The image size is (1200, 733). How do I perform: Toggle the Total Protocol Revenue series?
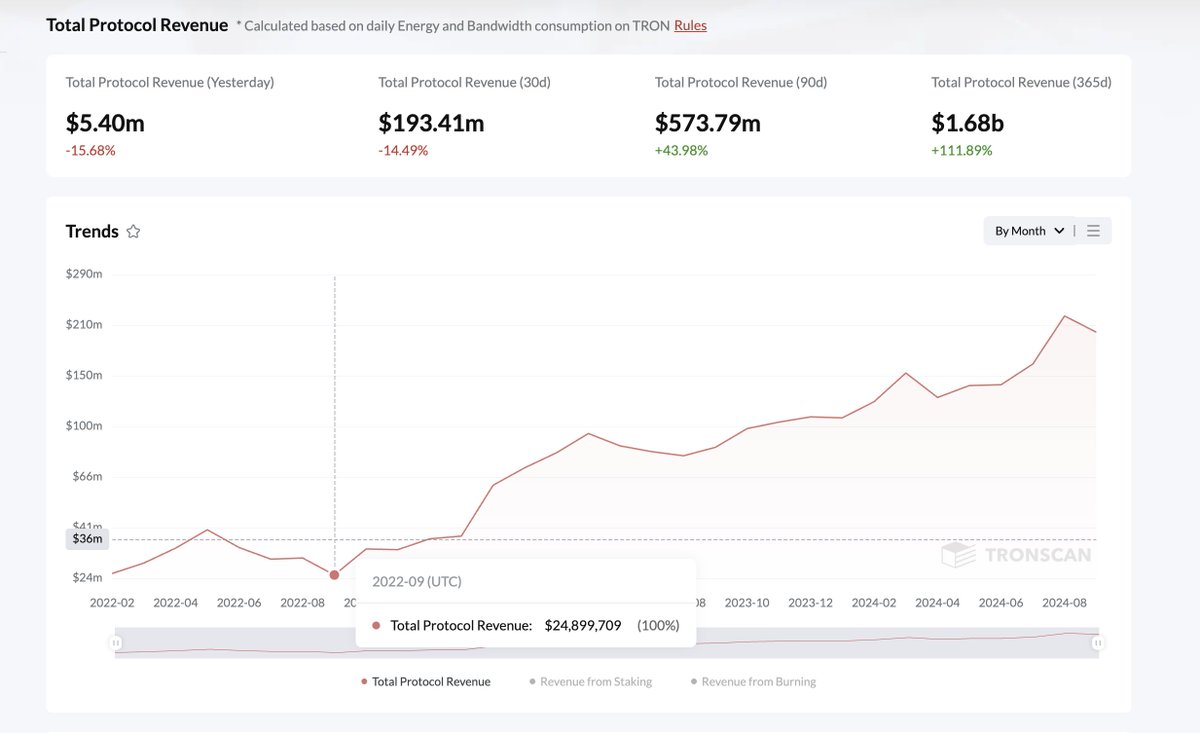click(432, 681)
